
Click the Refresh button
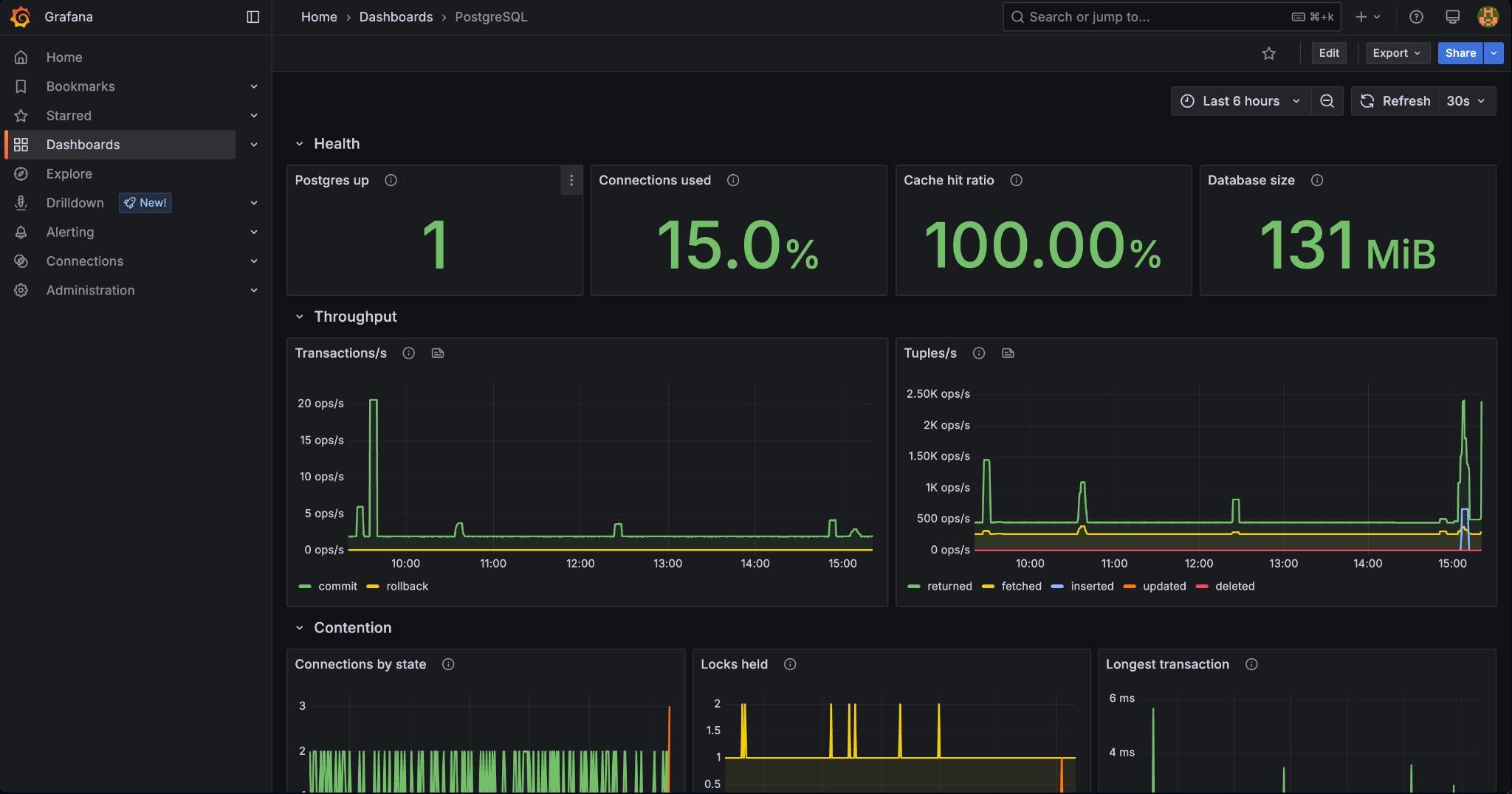pyautogui.click(x=1395, y=101)
